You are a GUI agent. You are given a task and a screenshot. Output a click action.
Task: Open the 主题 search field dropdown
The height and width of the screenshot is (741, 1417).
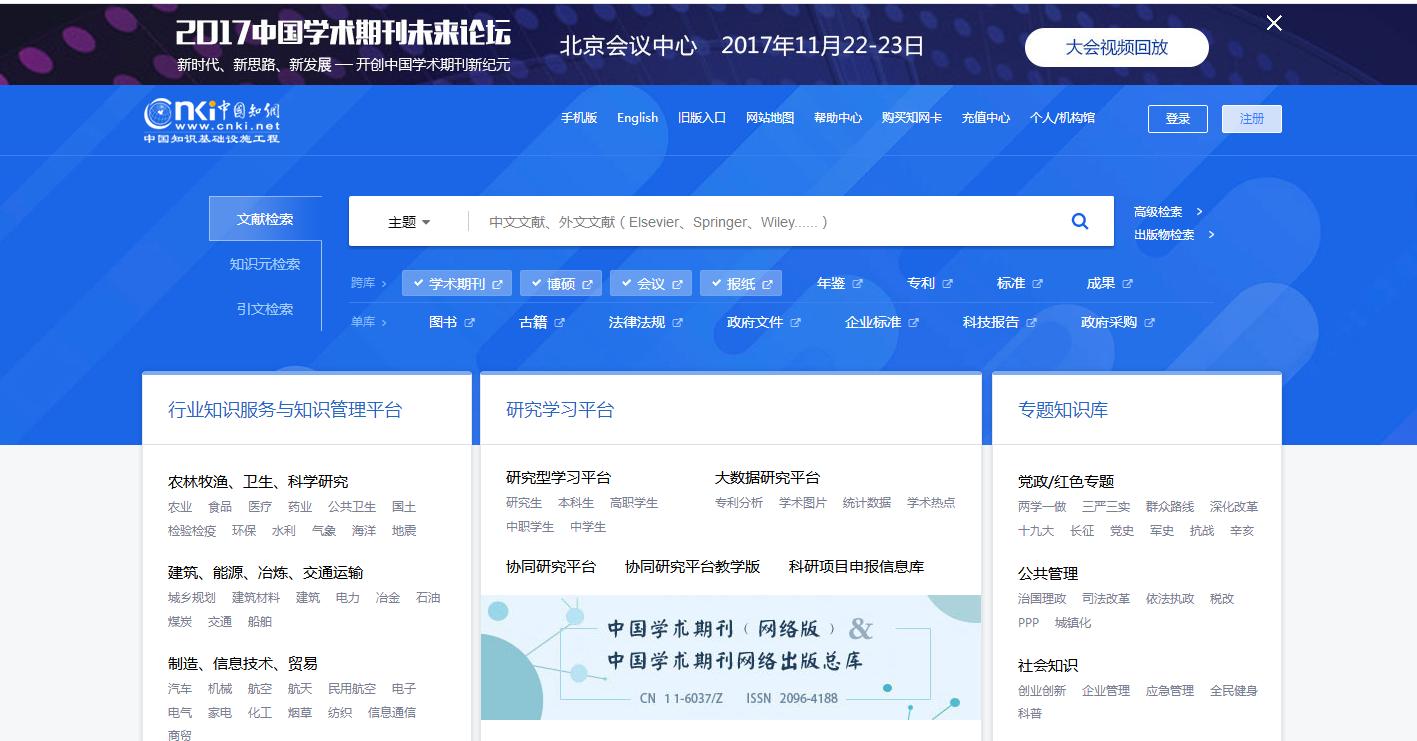(409, 222)
